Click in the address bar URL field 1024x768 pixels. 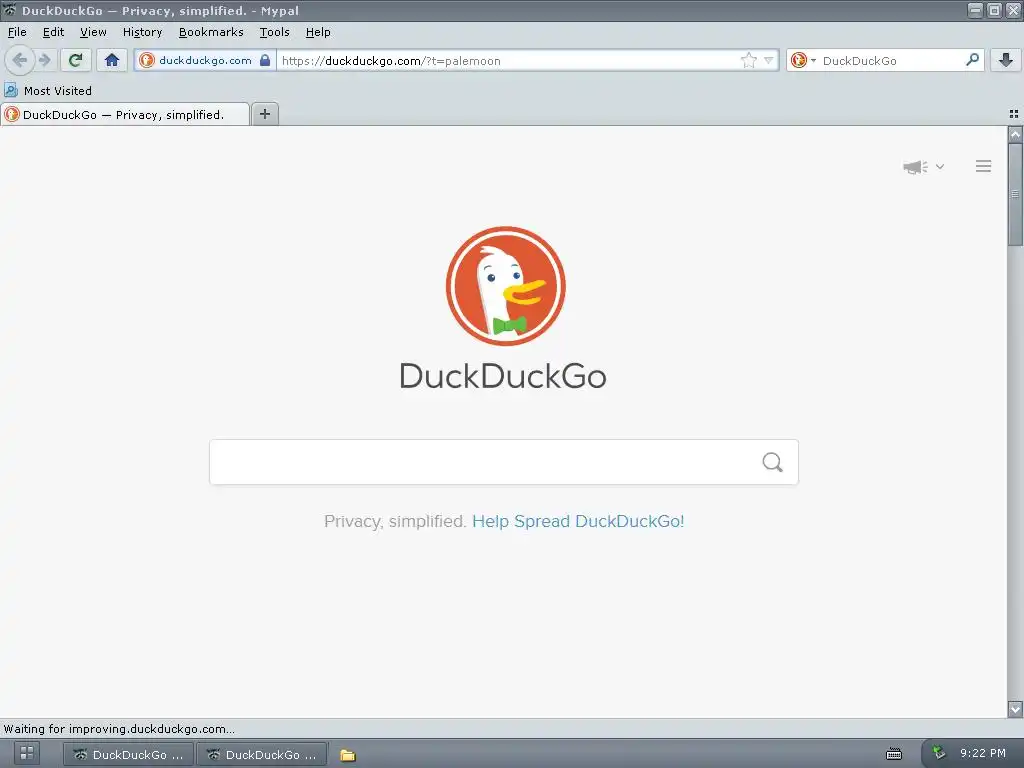[509, 61]
